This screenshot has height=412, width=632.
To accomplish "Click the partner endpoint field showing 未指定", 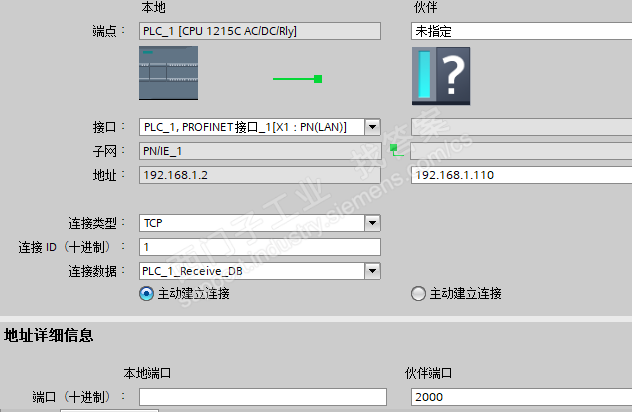I will pyautogui.click(x=522, y=31).
